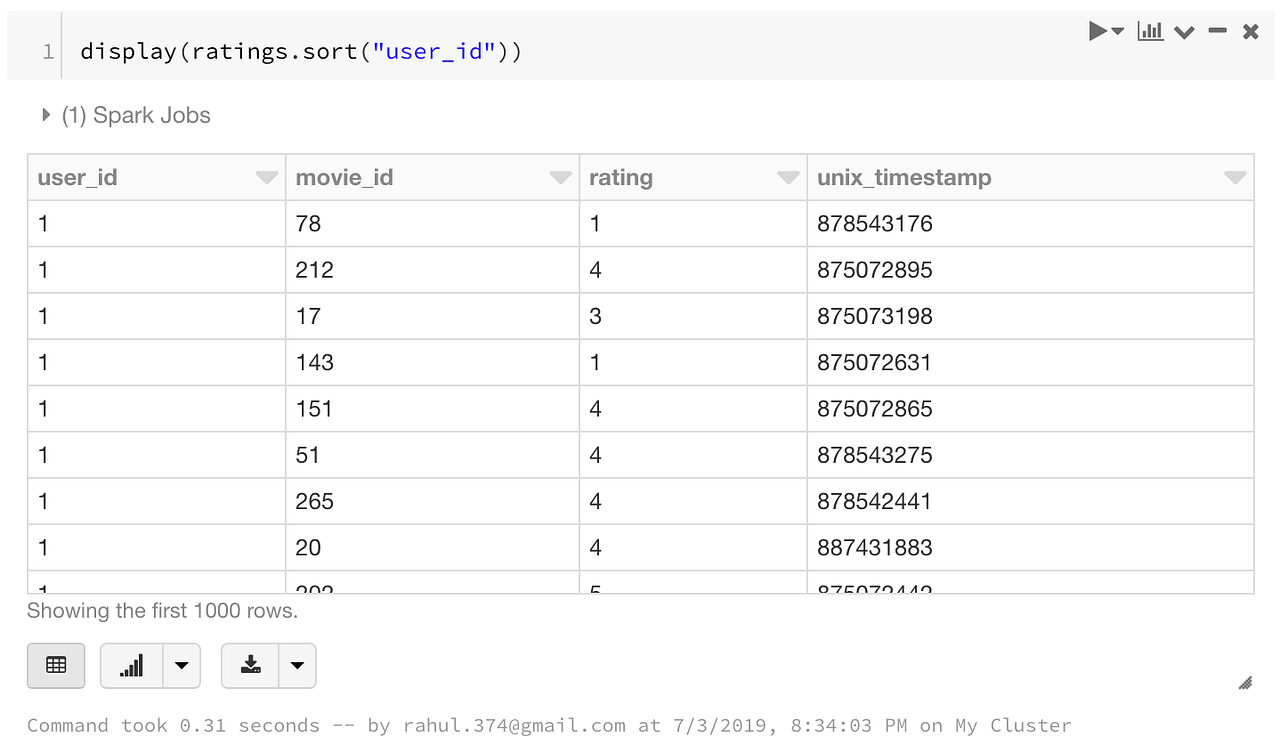Screen dimensions: 1280x753
Task: Delete the notebook cell
Action: coord(1250,31)
